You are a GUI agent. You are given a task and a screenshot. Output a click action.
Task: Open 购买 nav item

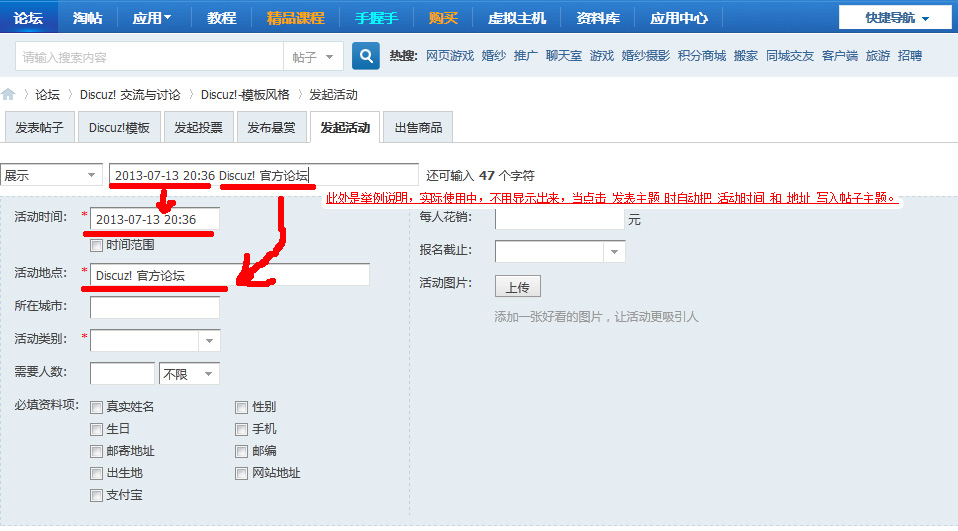pos(443,18)
